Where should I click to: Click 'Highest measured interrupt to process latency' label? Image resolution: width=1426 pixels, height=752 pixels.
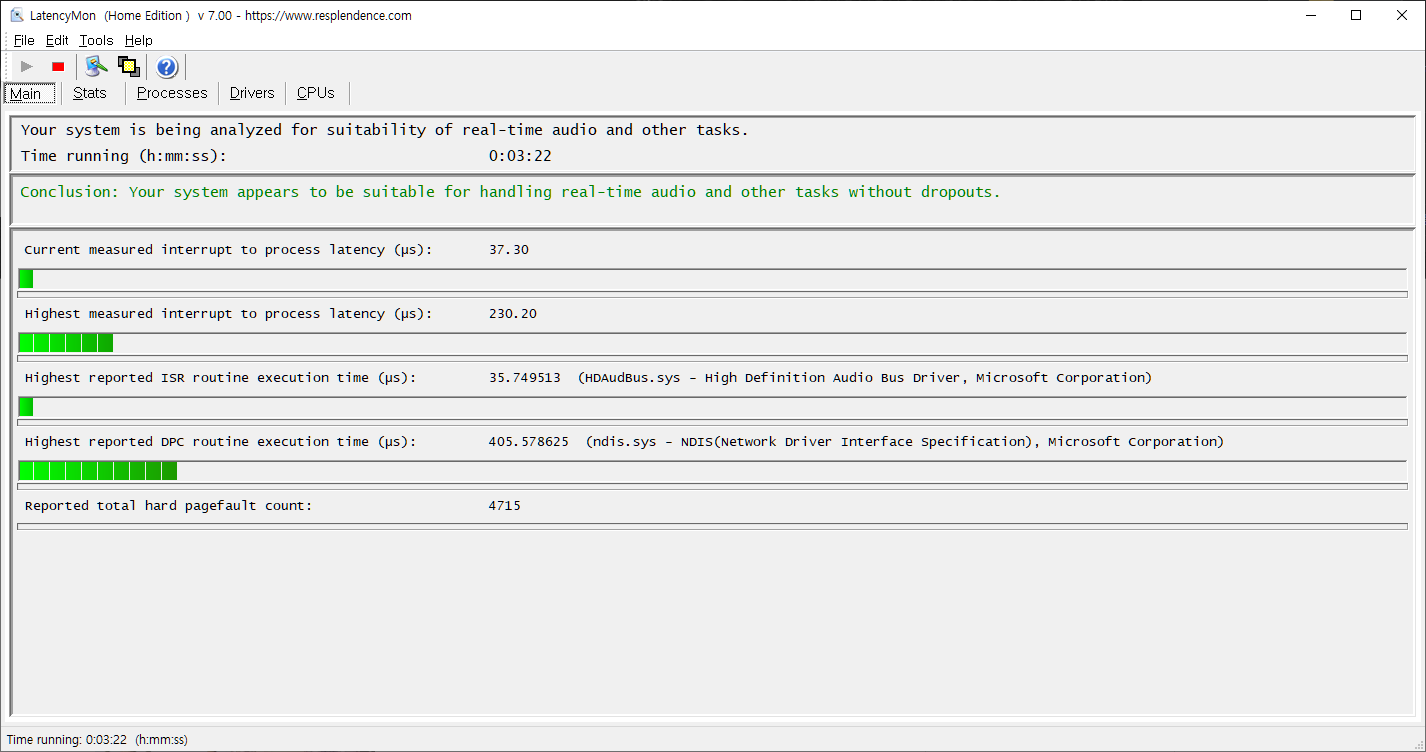click(228, 314)
